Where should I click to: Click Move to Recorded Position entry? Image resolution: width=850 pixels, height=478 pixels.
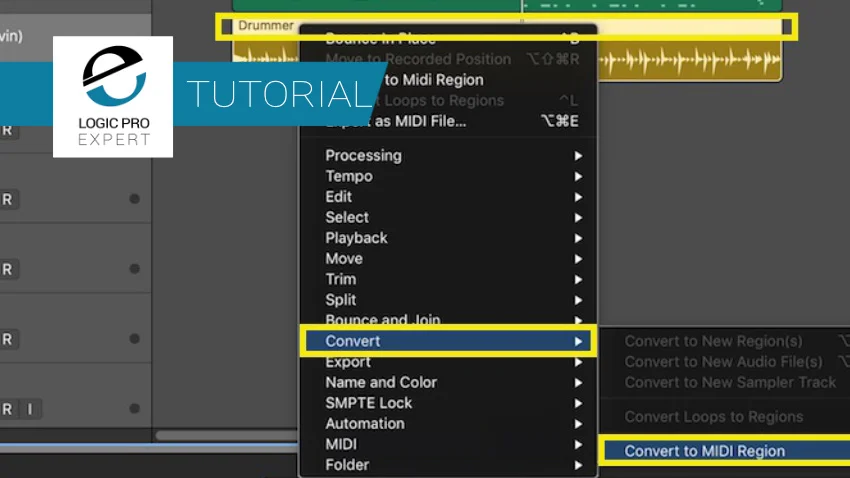click(448, 59)
